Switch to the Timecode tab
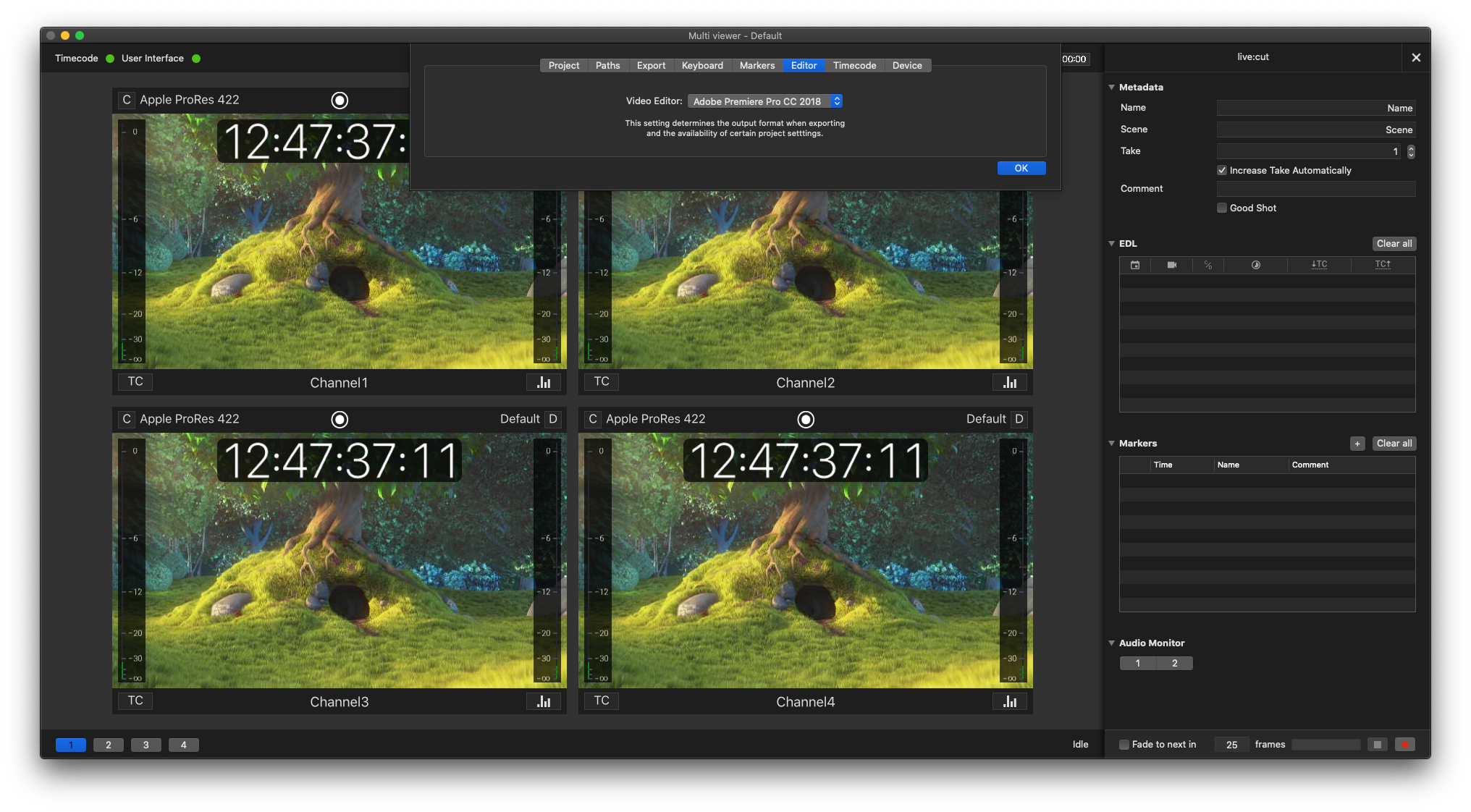This screenshot has height=812, width=1471. coord(854,65)
